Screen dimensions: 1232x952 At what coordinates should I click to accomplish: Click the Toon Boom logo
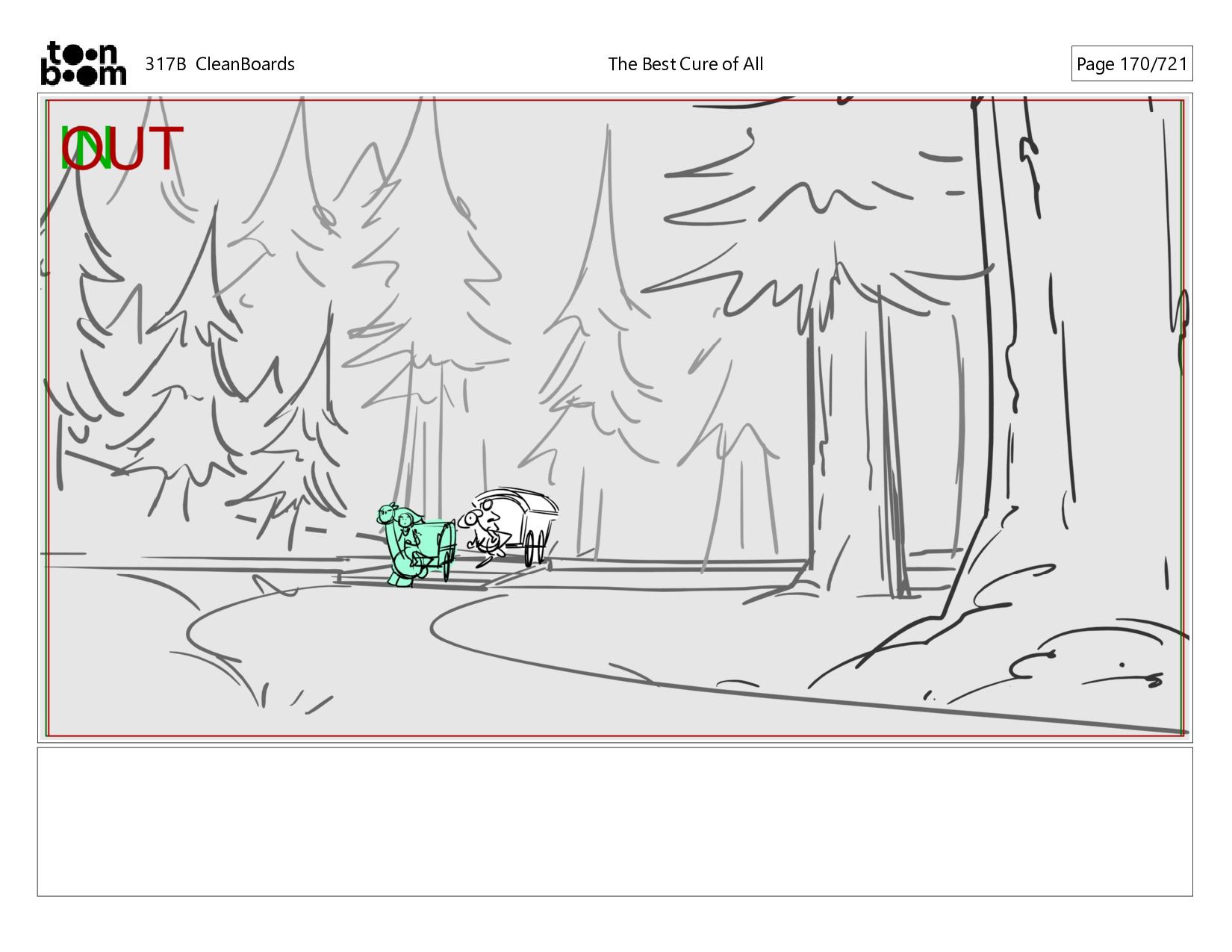(83, 63)
